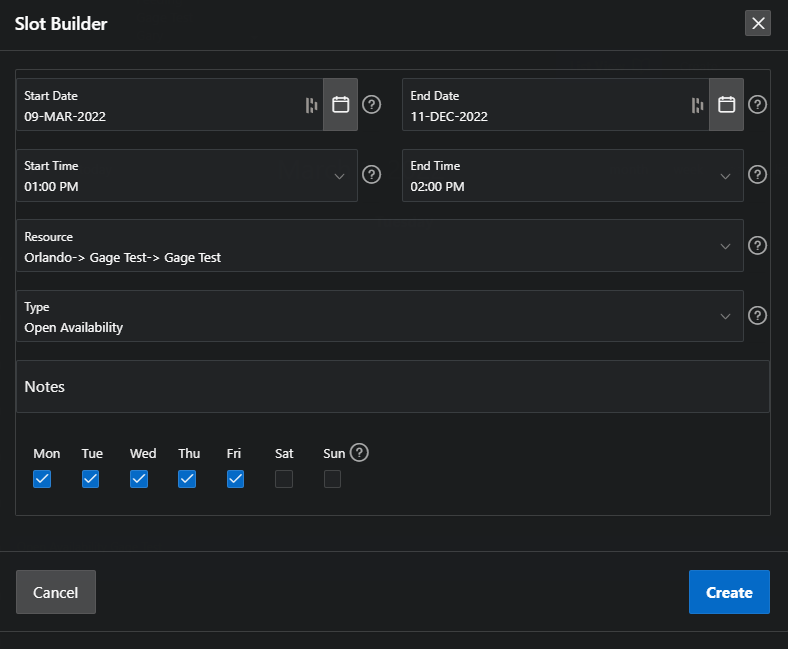
Task: Show help for Start Time
Action: [x=371, y=174]
